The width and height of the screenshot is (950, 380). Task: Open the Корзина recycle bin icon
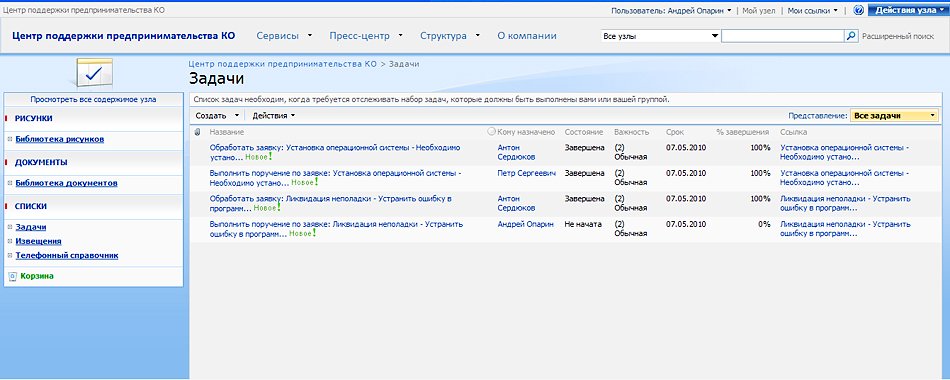(x=12, y=276)
